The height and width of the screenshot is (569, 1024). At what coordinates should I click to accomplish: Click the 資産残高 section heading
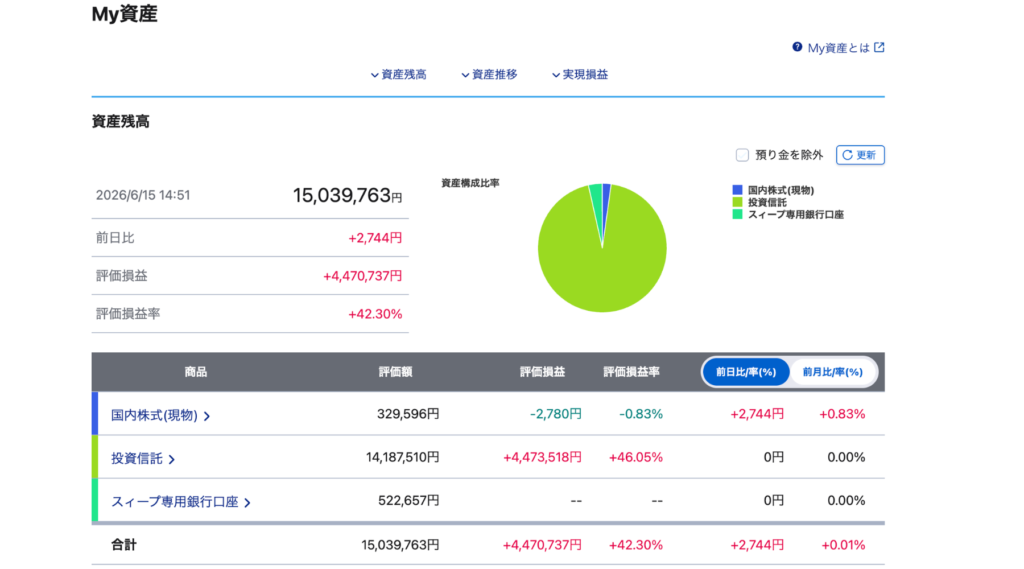tap(120, 122)
